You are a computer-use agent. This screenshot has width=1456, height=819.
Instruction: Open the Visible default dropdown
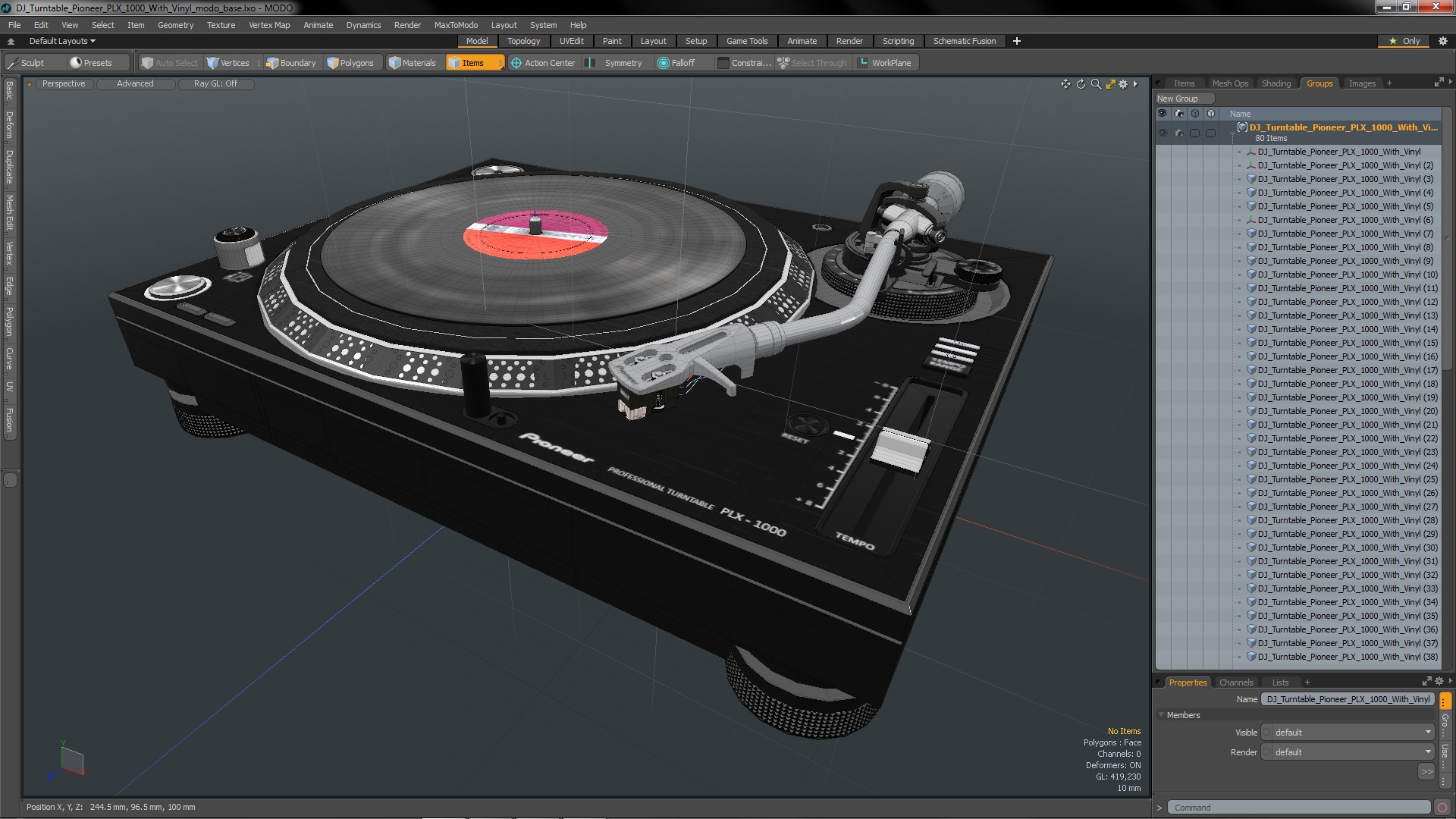(1353, 733)
